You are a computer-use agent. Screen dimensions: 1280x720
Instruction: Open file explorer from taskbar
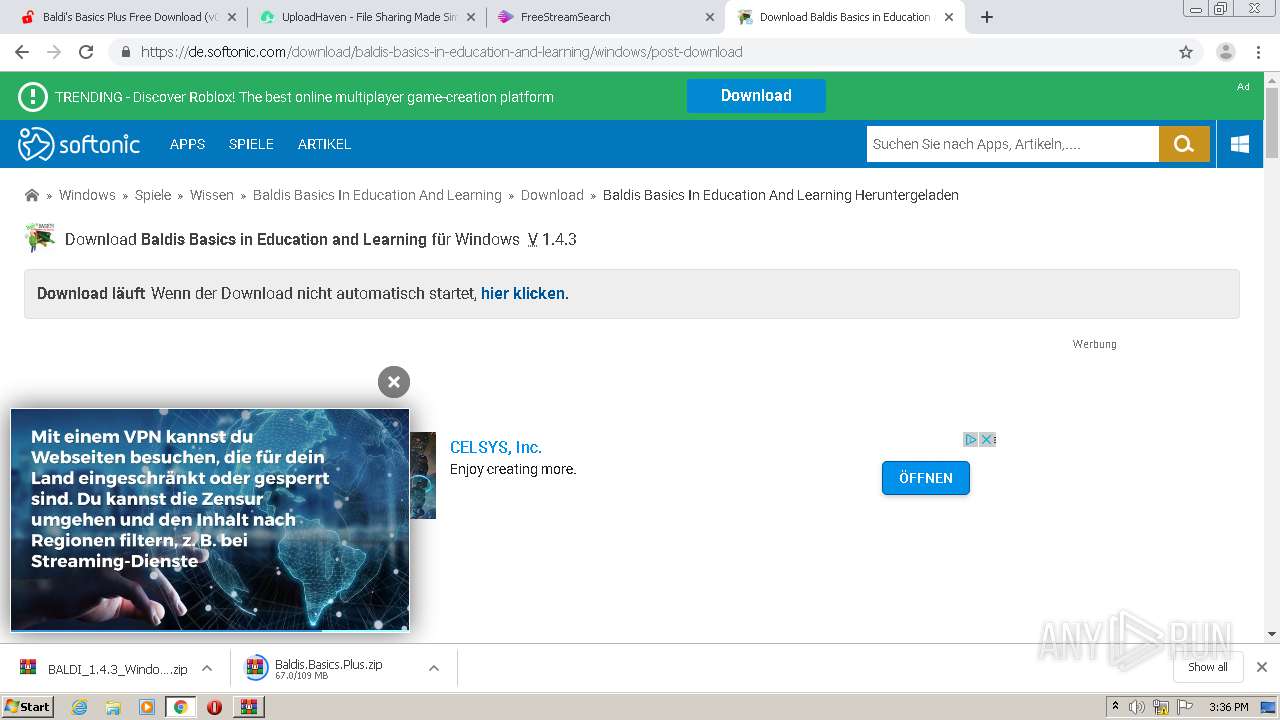click(x=113, y=707)
